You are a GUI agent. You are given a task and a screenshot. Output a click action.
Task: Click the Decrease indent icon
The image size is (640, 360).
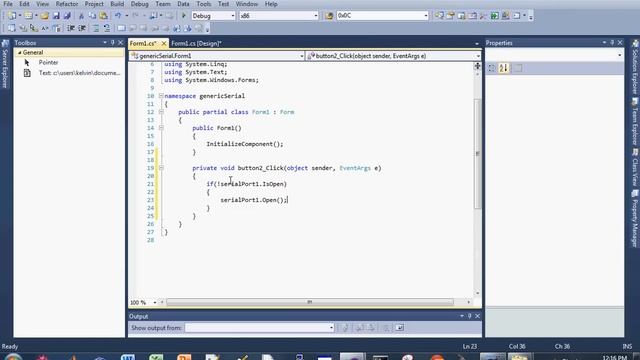click(71, 28)
